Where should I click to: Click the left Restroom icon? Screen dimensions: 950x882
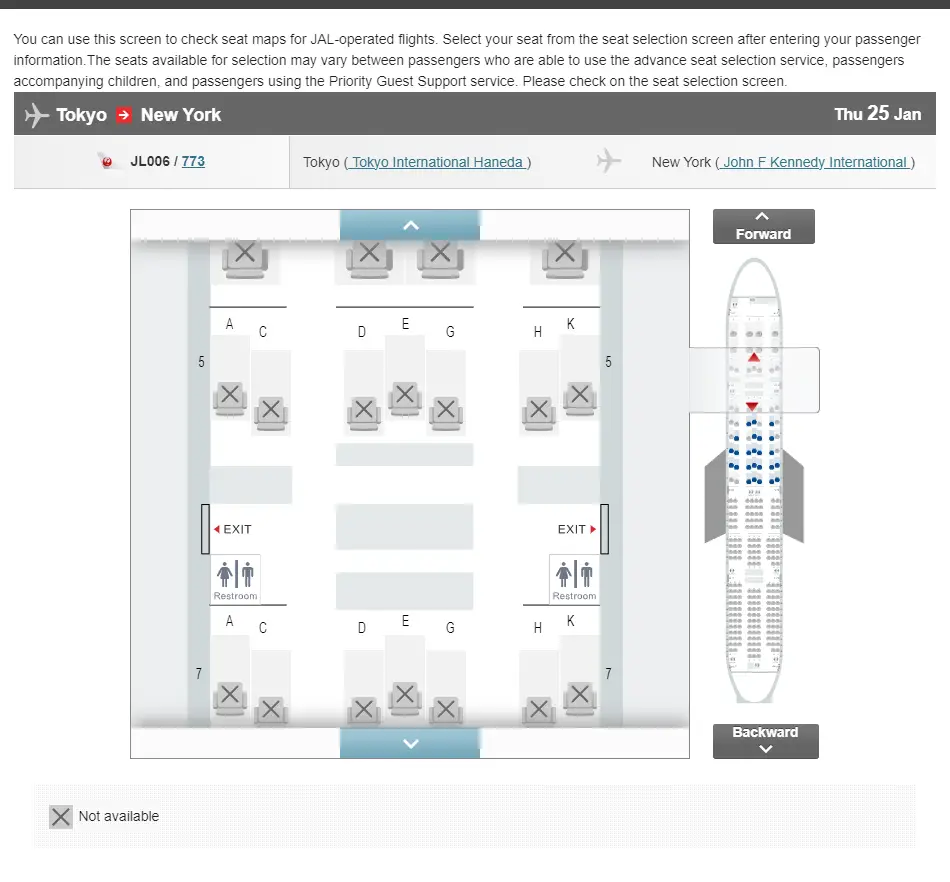236,579
